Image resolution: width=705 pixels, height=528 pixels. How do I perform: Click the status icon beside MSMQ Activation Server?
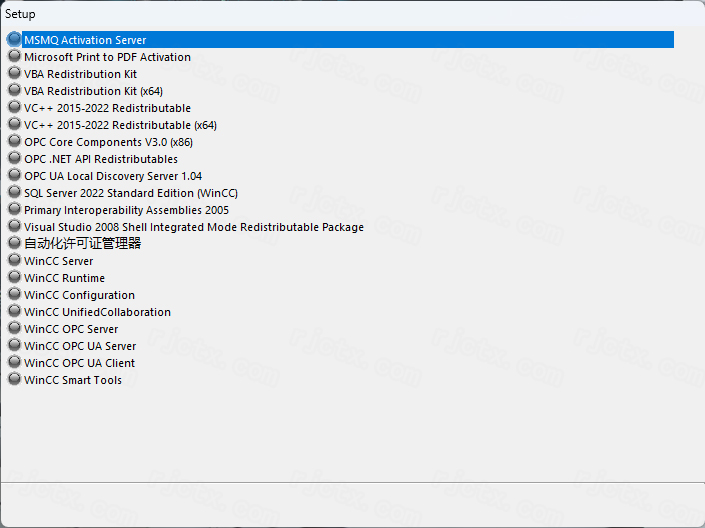14,39
